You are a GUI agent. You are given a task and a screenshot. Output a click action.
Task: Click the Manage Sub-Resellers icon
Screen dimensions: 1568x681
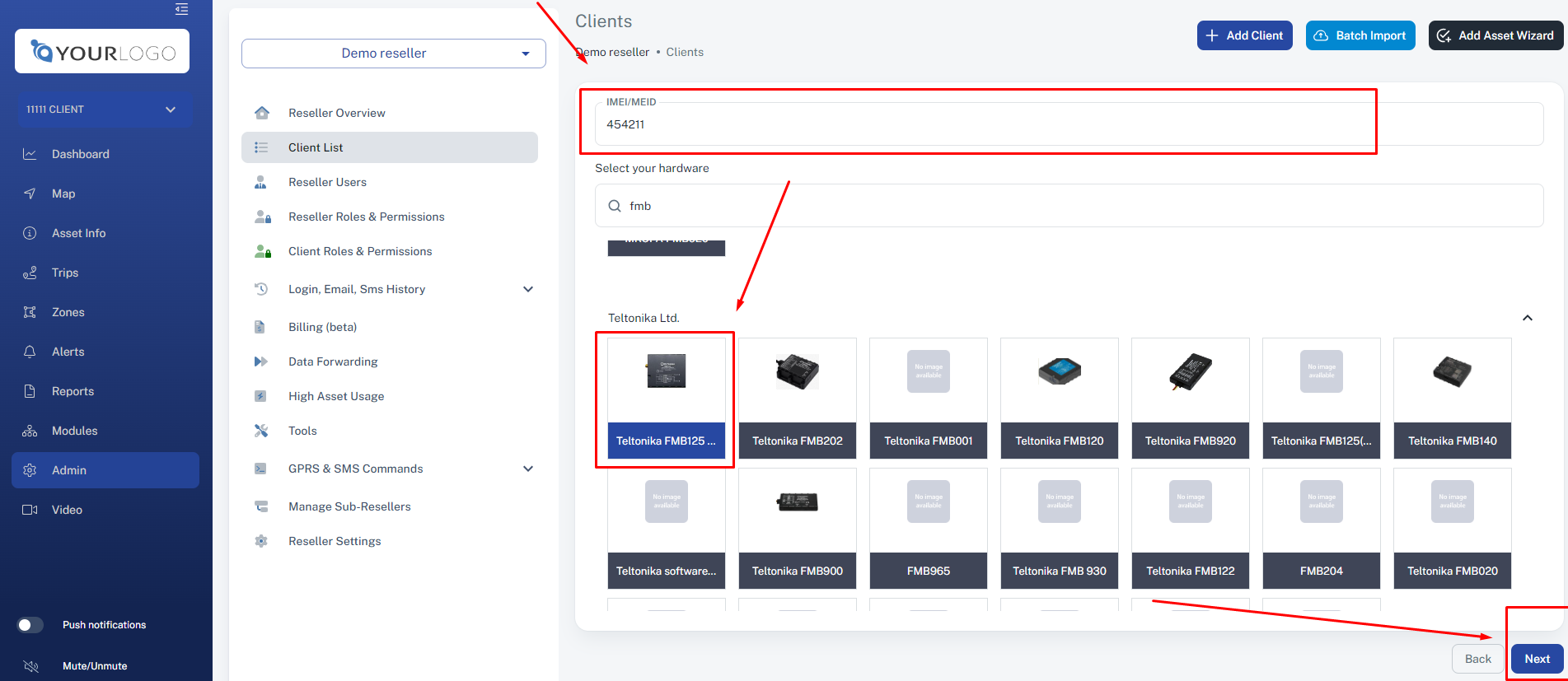tap(261, 506)
